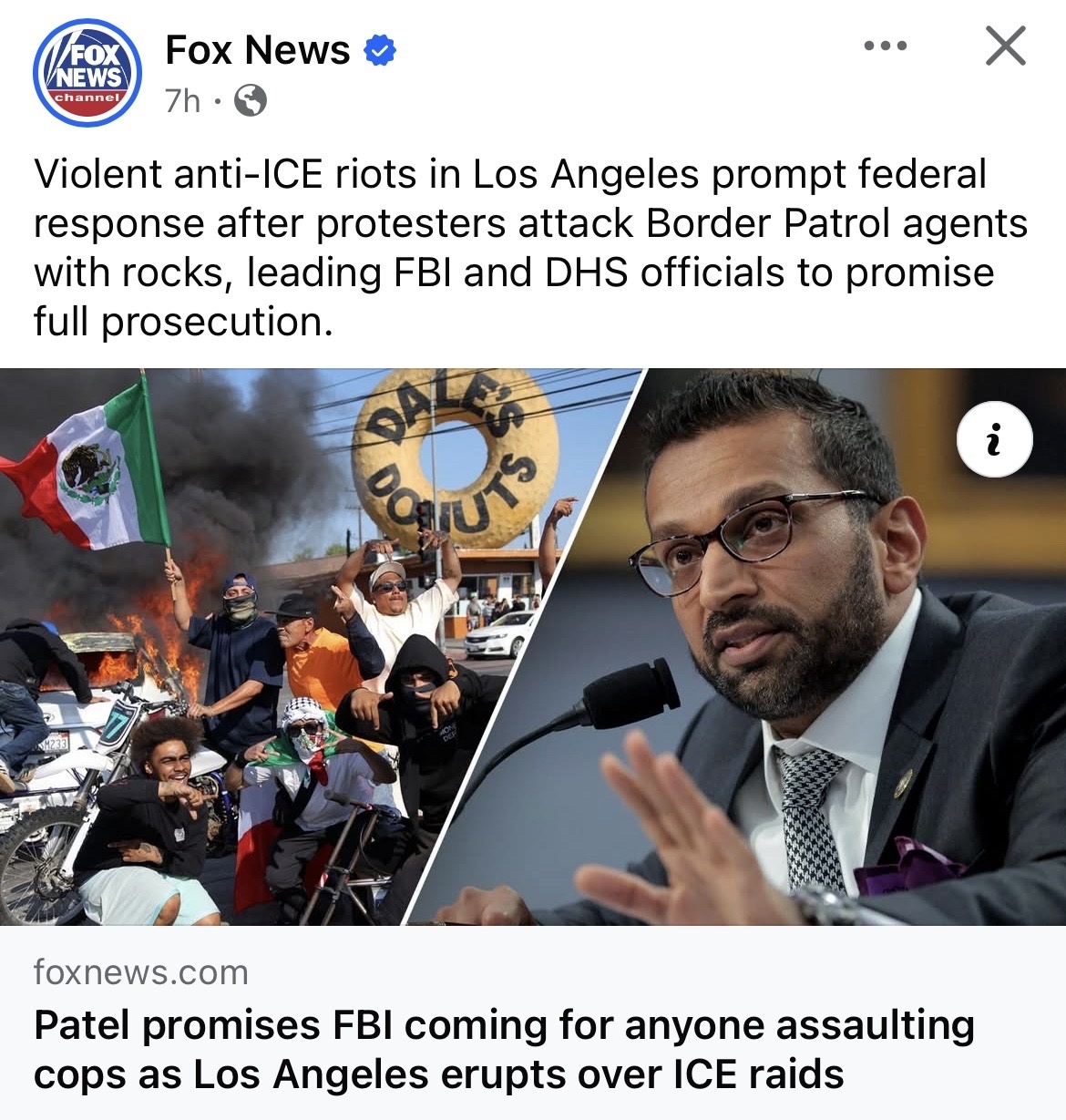
Task: Click the white car parked behind protesters
Action: point(498,634)
